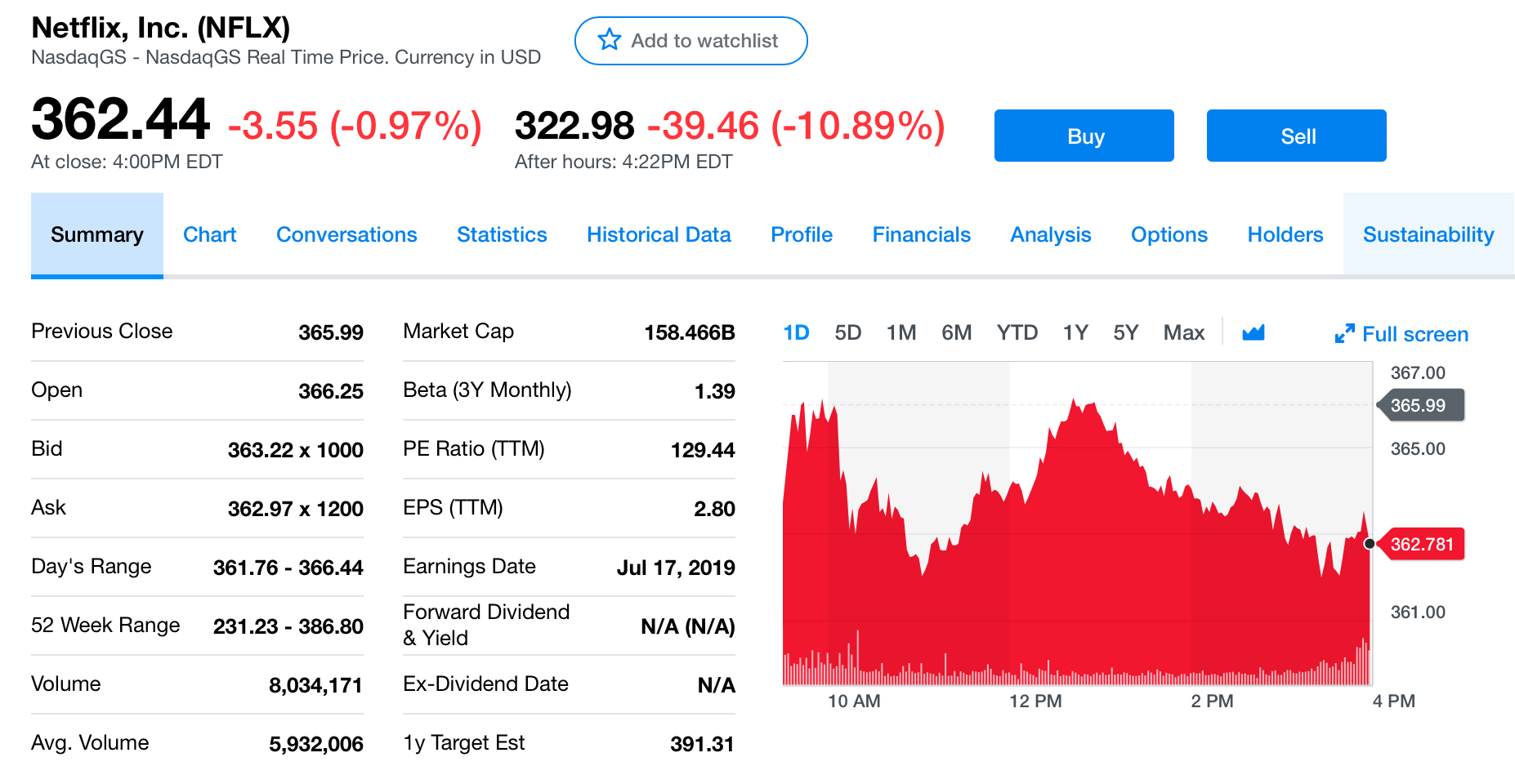Click the 365.99 previous close label
The image size is (1515, 784).
[1420, 406]
